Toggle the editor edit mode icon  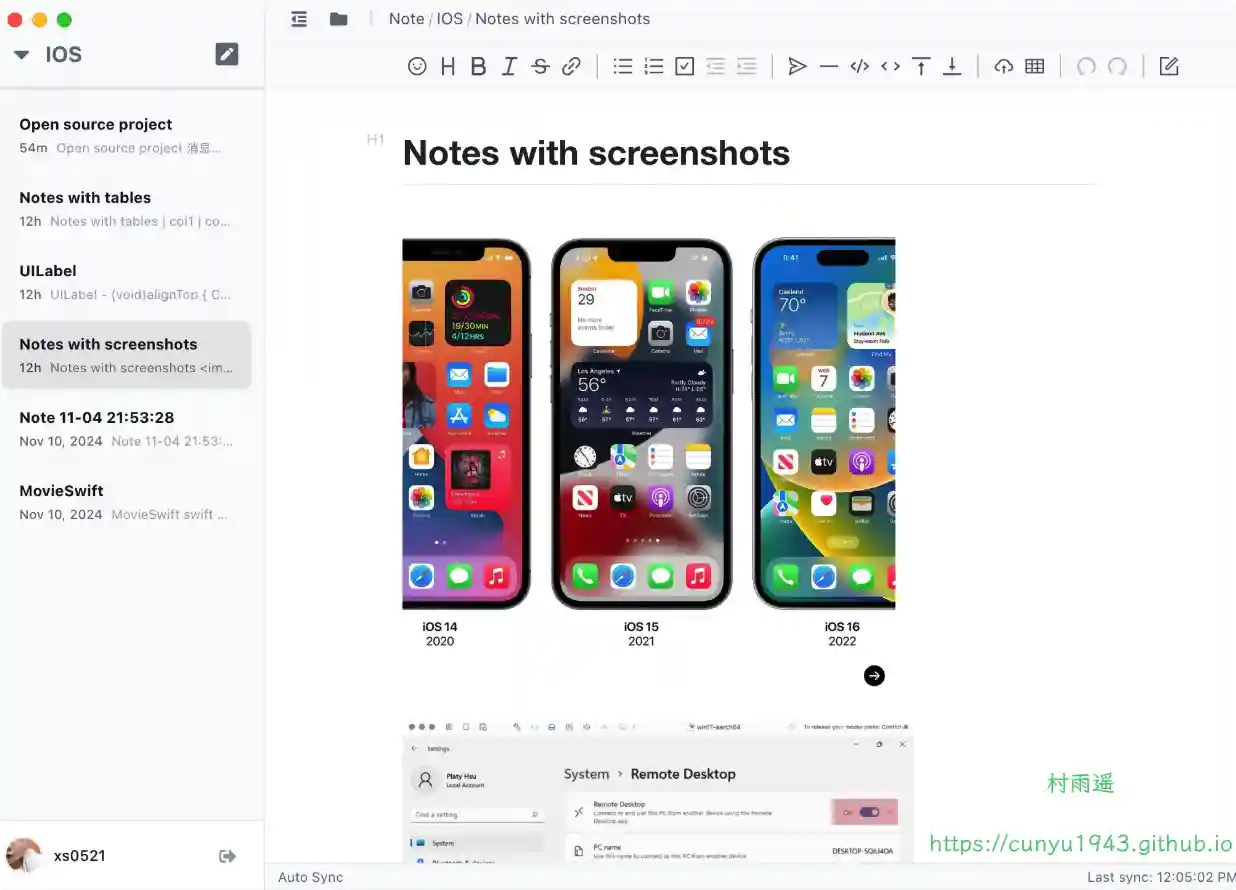pos(1168,66)
